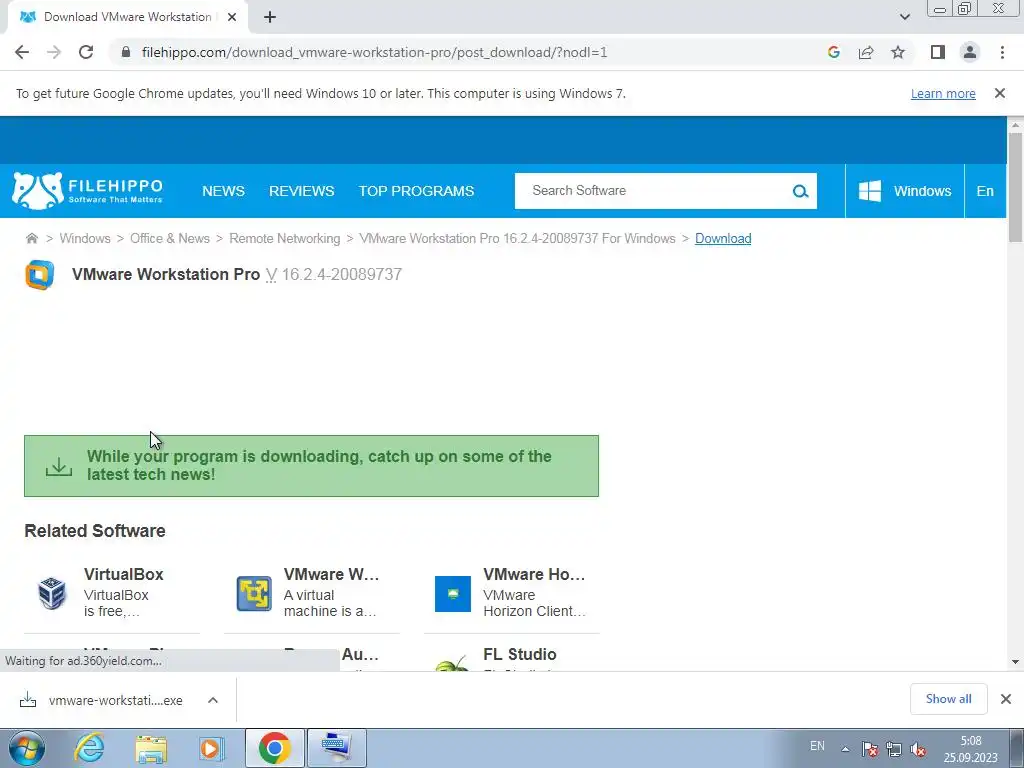Close the downloads bar

(1006, 699)
